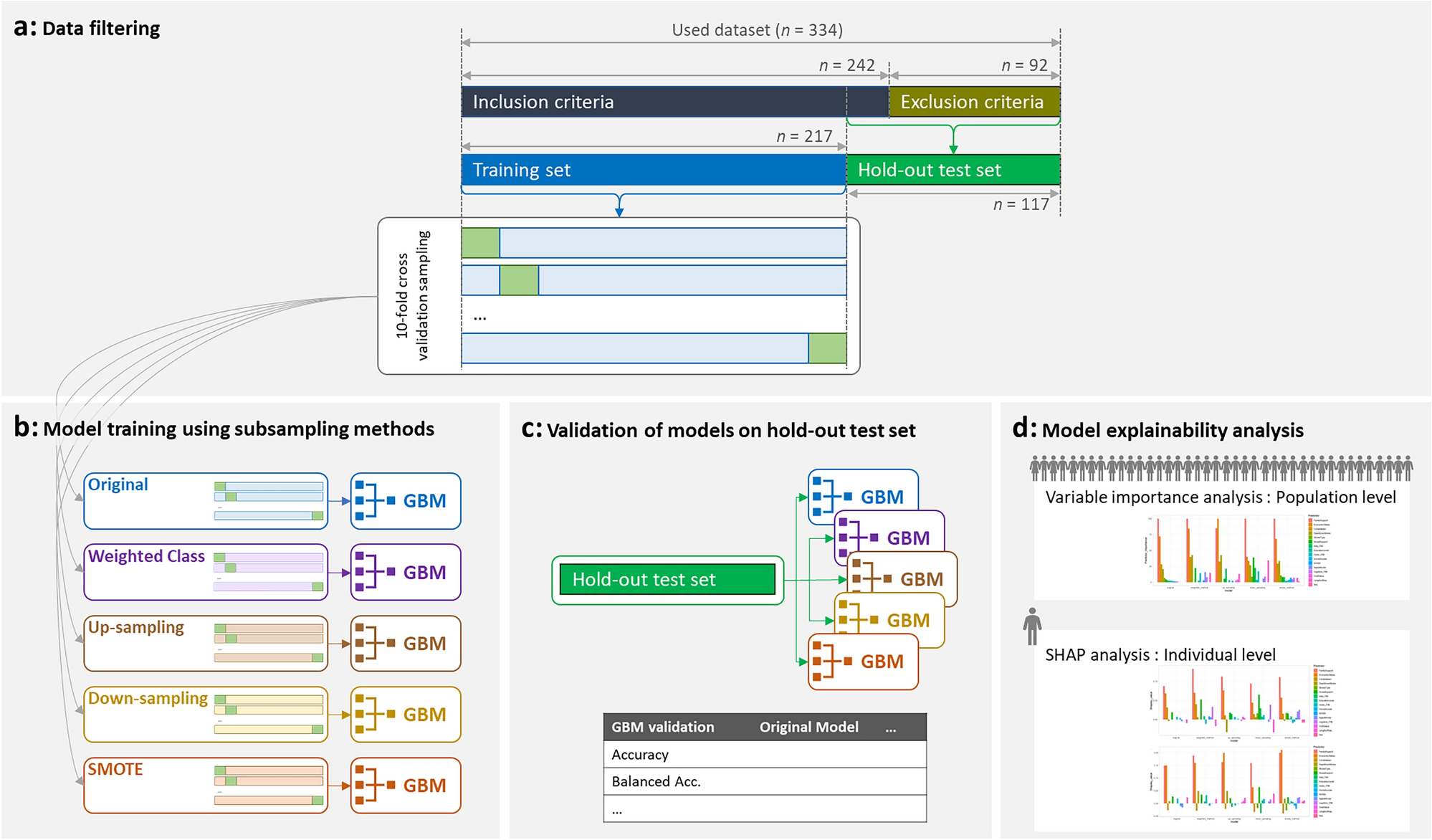Image resolution: width=1432 pixels, height=840 pixels.
Task: Click the brown GBM tree icon beside Up-sampling
Action: (374, 643)
